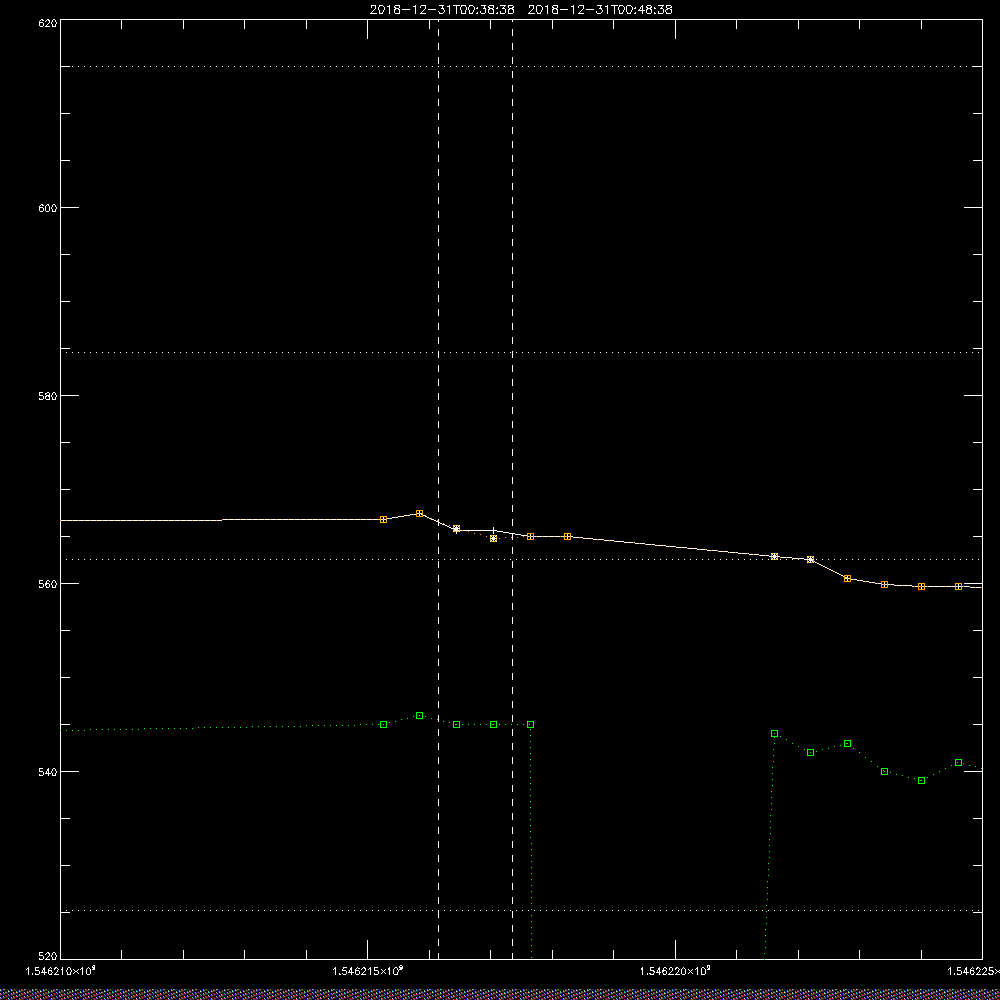Select the y-axis label 520
The width and height of the screenshot is (1000, 1000).
(48, 956)
